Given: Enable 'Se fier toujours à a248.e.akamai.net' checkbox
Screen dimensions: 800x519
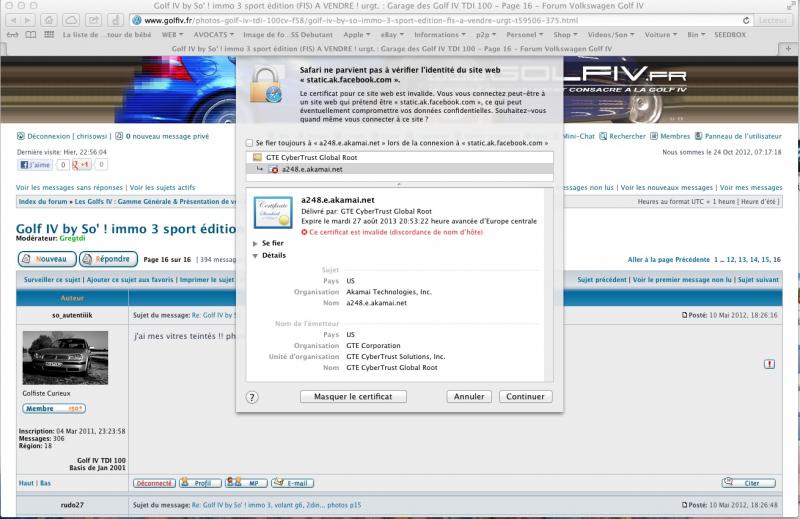Looking at the screenshot, I should [x=249, y=143].
